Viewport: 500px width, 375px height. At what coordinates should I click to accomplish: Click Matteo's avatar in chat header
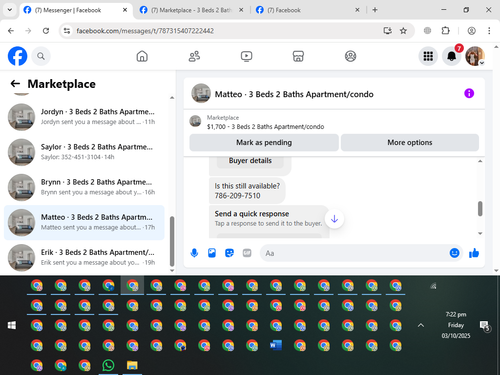201,93
